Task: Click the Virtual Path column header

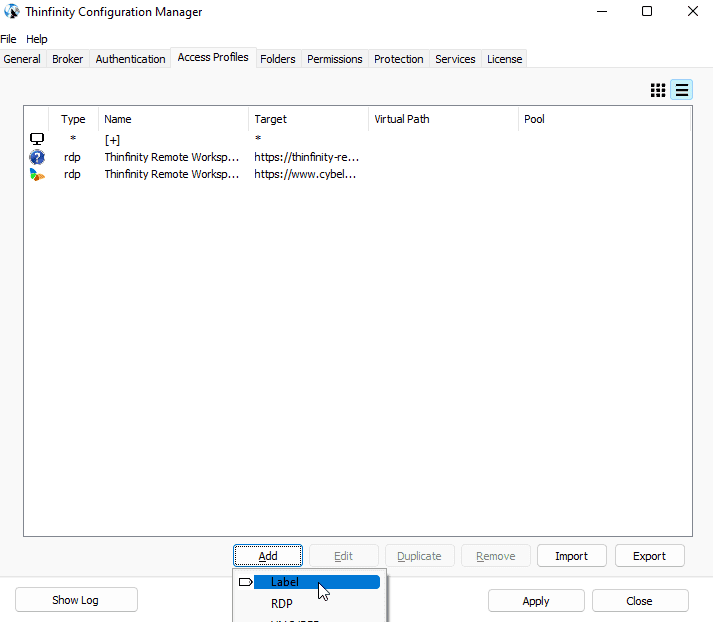Action: coord(443,119)
